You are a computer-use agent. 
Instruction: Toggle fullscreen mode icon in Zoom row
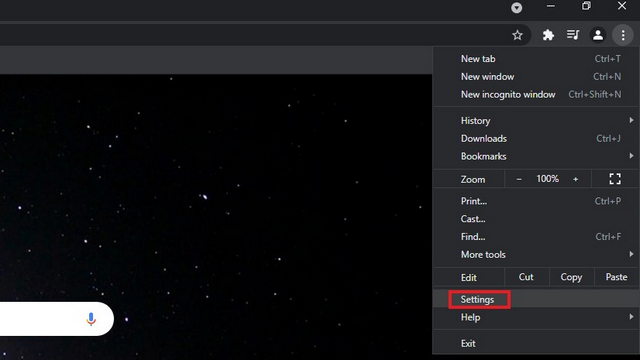point(615,179)
